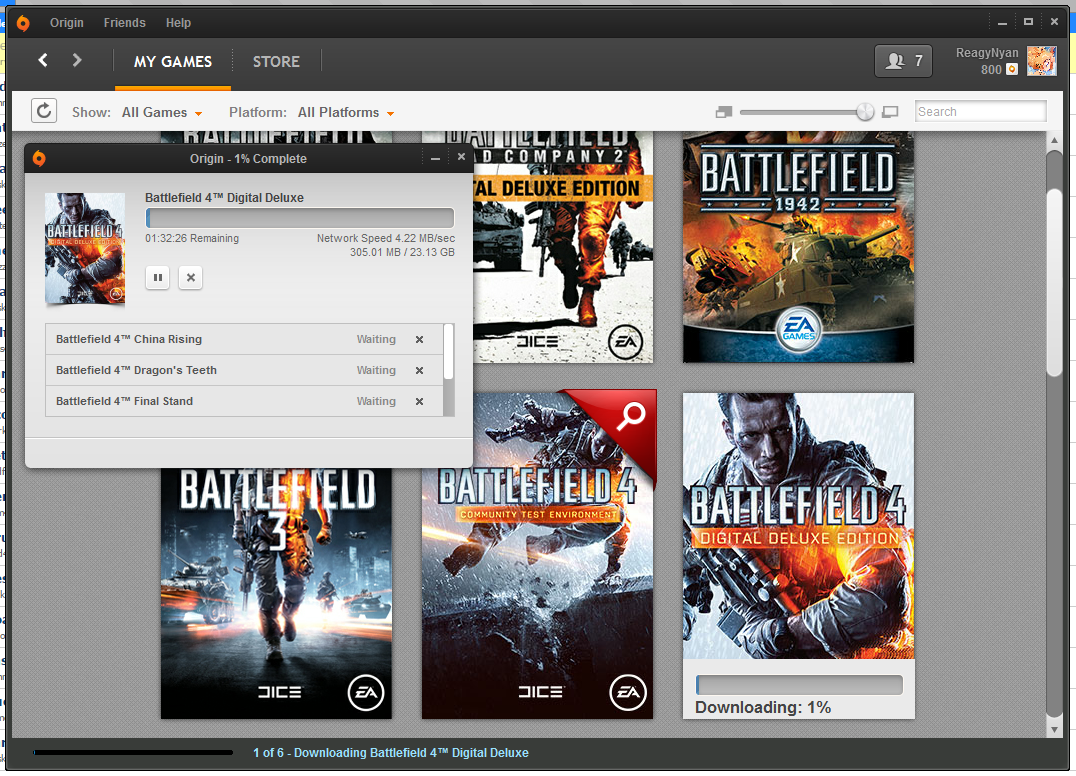Refresh the games library

pyautogui.click(x=44, y=111)
